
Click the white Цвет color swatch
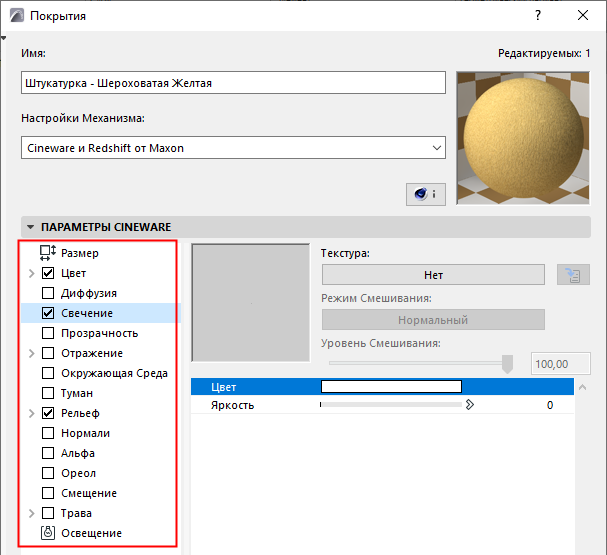(x=391, y=386)
